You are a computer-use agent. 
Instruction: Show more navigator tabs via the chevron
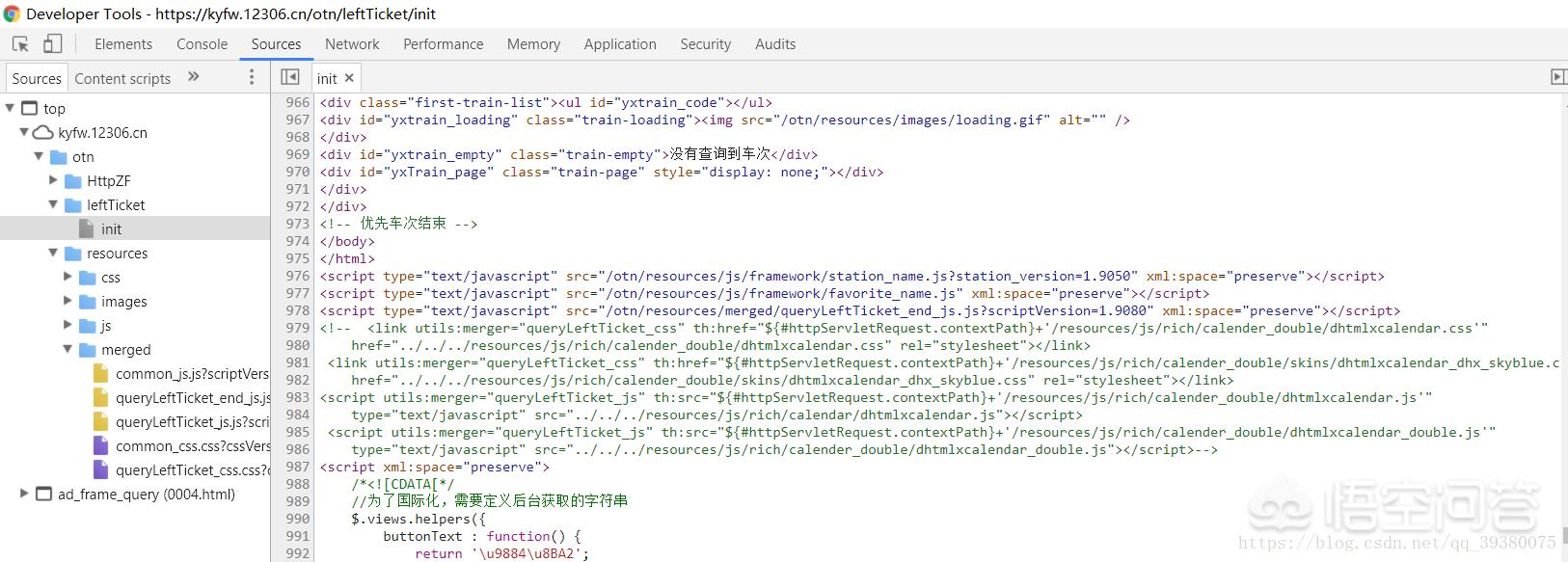tap(193, 77)
